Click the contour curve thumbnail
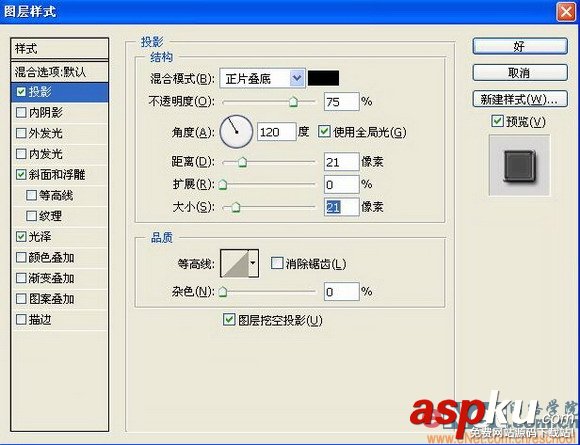The image size is (580, 445). click(x=235, y=263)
